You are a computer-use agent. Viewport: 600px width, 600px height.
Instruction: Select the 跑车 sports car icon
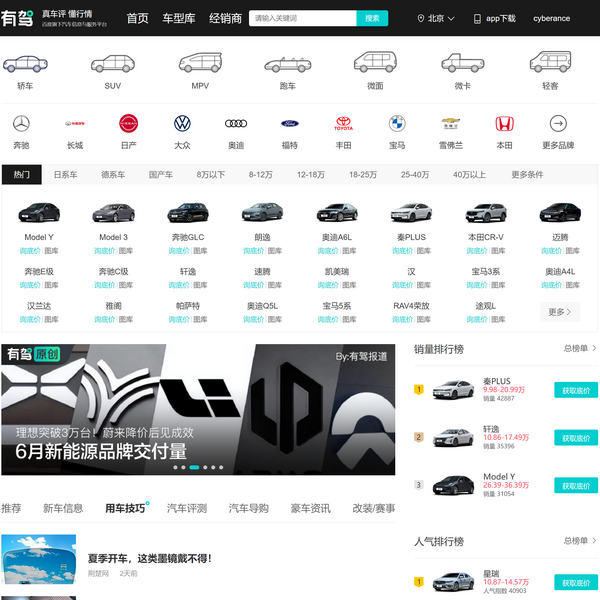tap(287, 65)
